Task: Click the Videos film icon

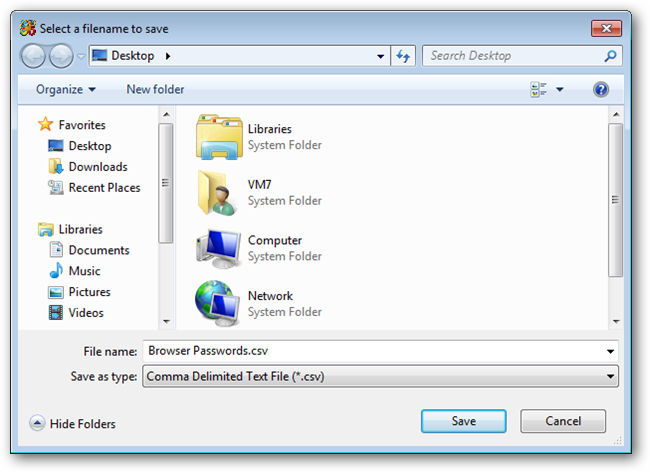Action: point(56,312)
